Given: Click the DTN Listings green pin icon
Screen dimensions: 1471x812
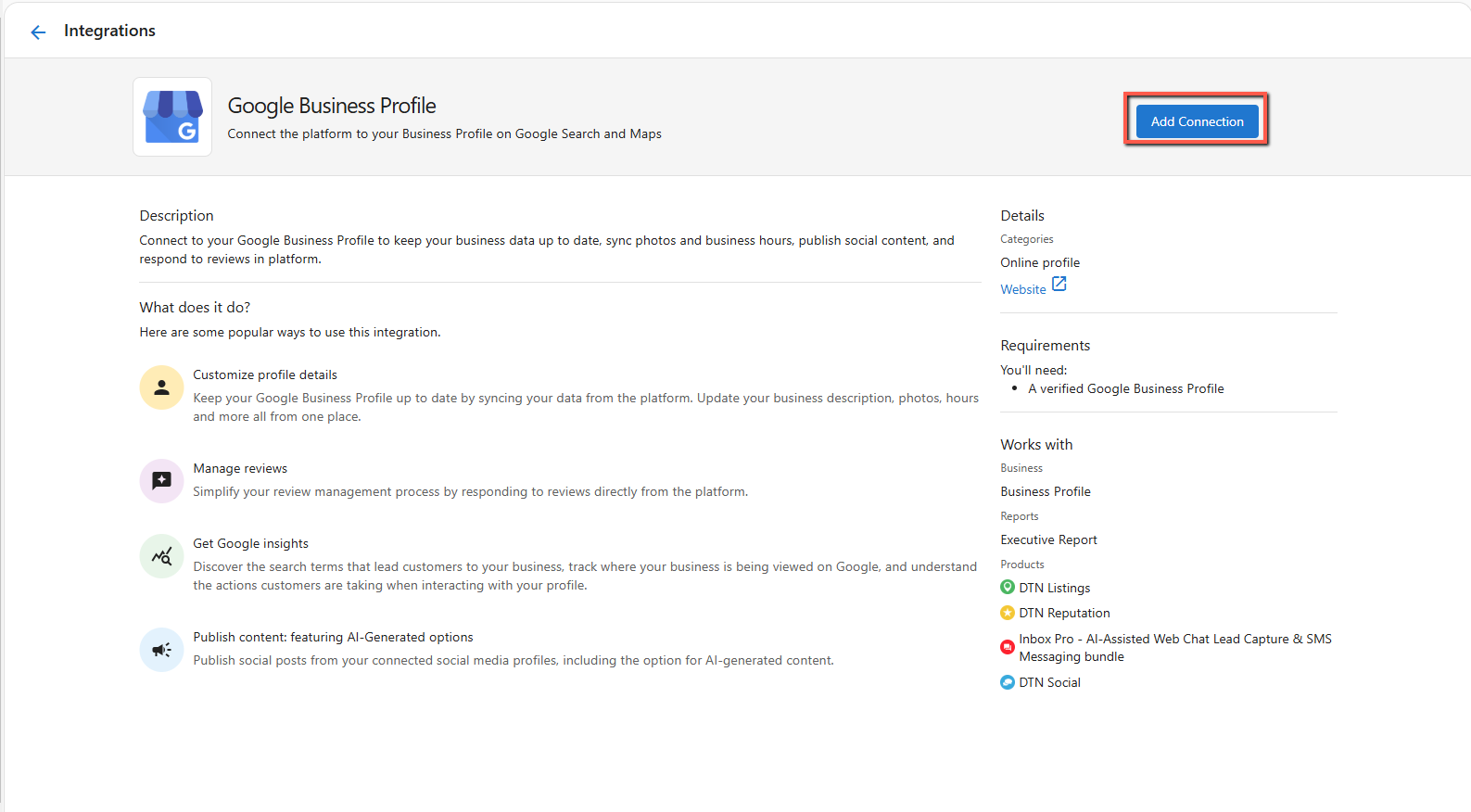Looking at the screenshot, I should click(x=1008, y=587).
